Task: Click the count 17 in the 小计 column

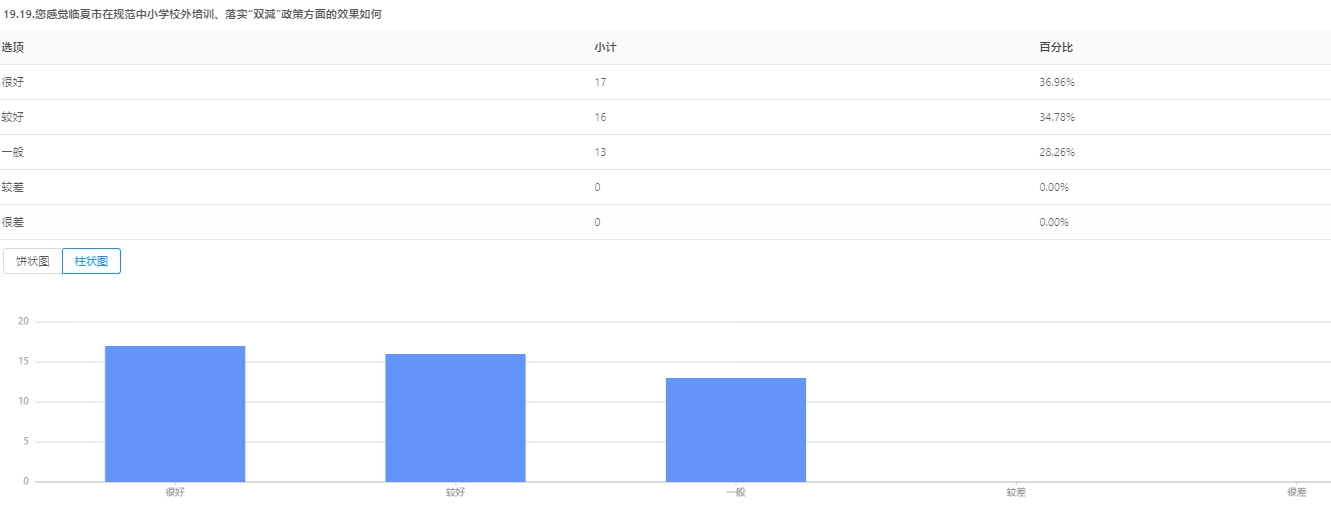Action: click(x=600, y=82)
